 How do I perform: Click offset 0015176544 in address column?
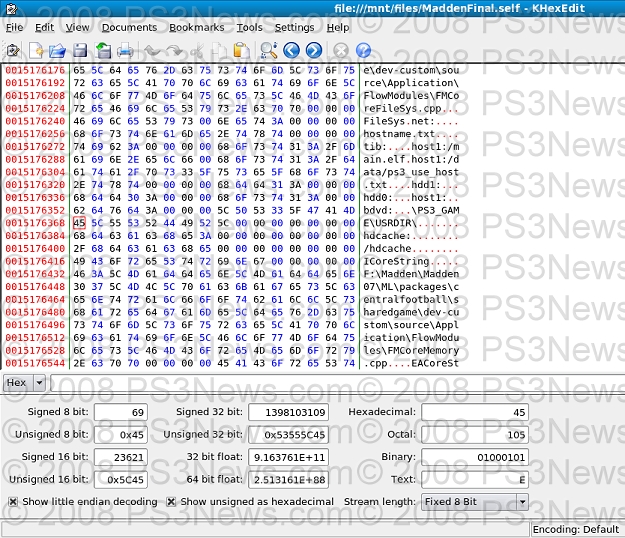(35, 363)
